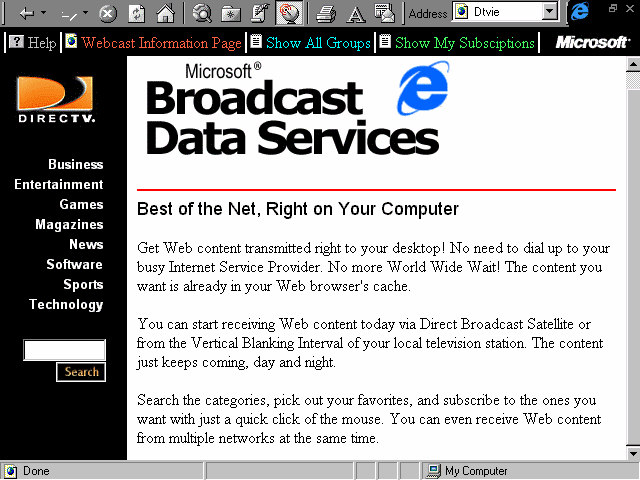Open the Search globe icon

tap(202, 13)
